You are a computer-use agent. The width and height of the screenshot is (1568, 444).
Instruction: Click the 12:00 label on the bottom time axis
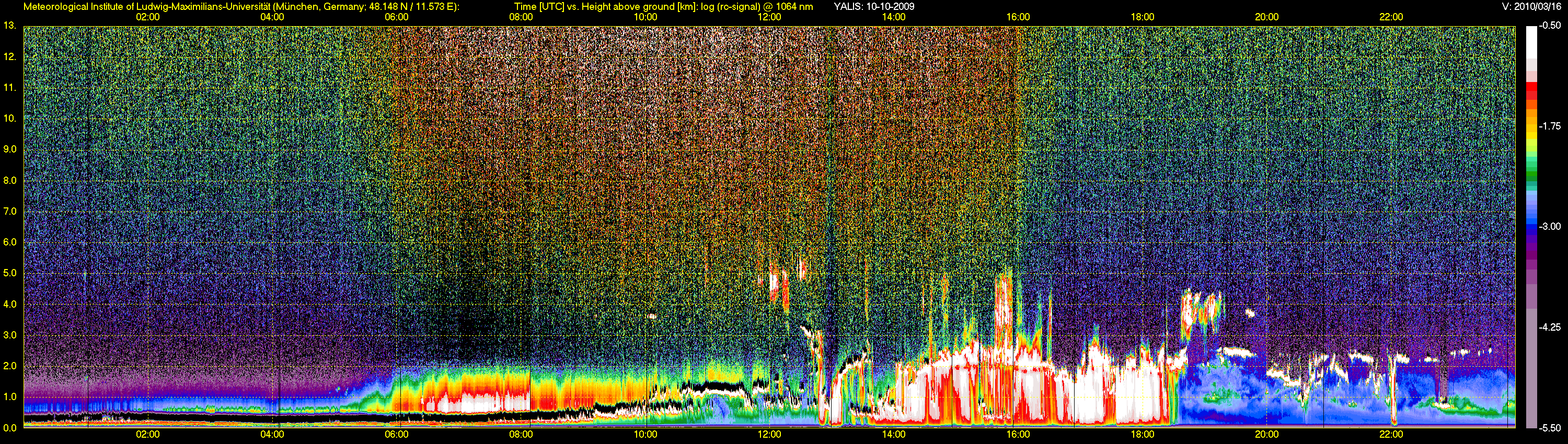pos(769,435)
